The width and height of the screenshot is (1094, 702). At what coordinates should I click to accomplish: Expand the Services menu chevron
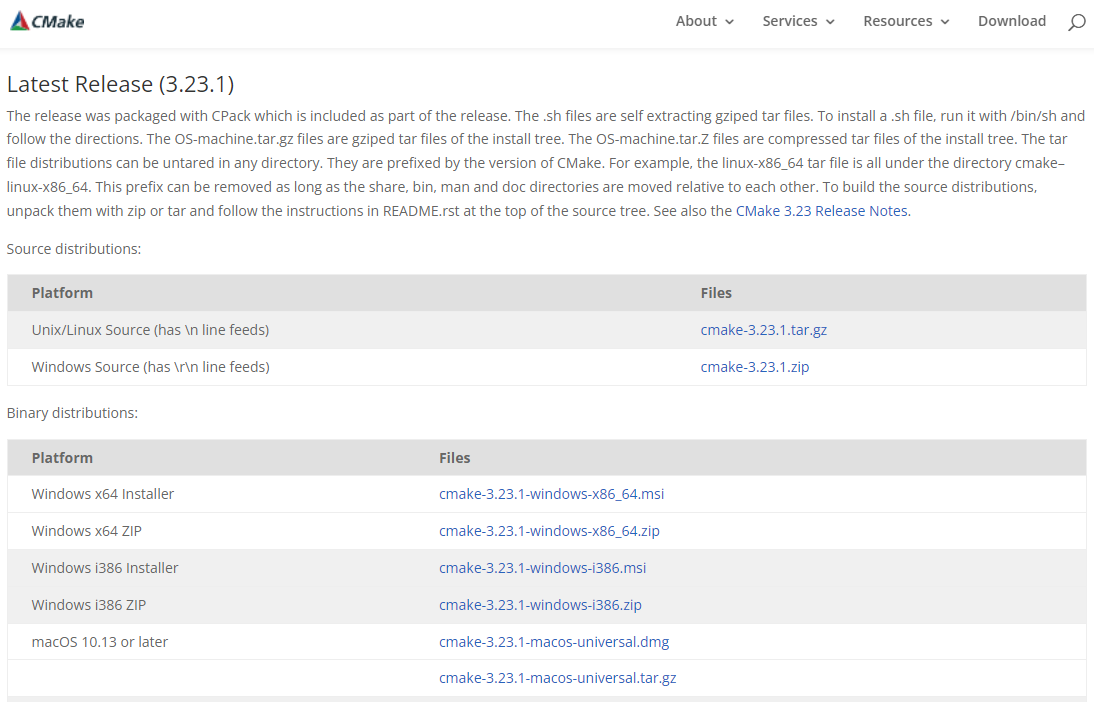[x=830, y=22]
